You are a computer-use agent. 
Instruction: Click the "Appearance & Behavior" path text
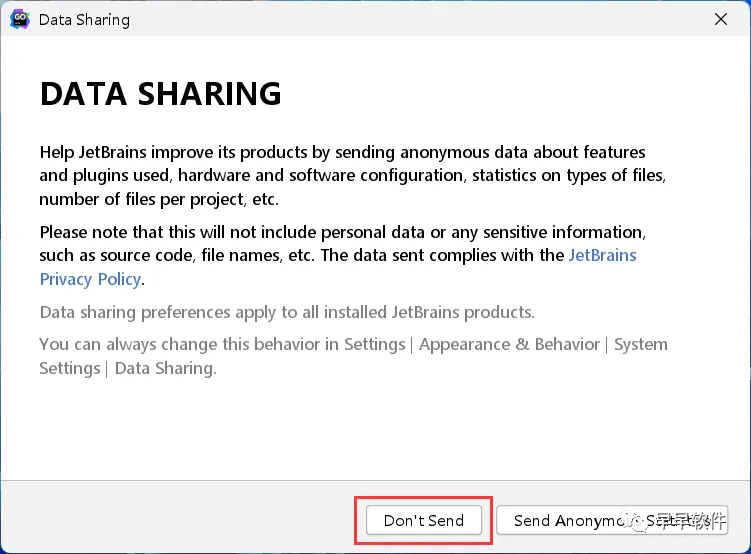[509, 344]
